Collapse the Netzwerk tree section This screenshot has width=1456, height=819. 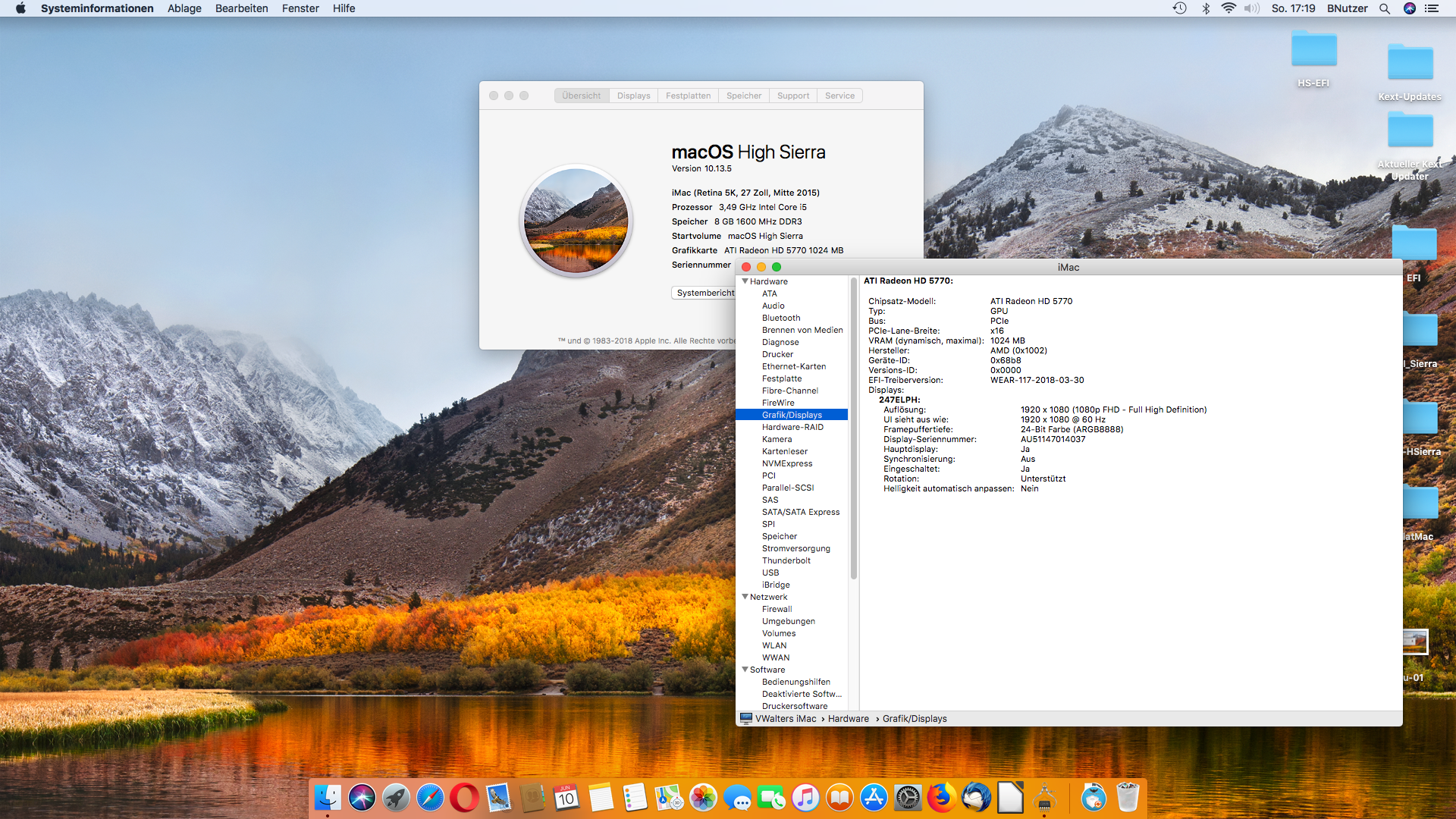745,597
